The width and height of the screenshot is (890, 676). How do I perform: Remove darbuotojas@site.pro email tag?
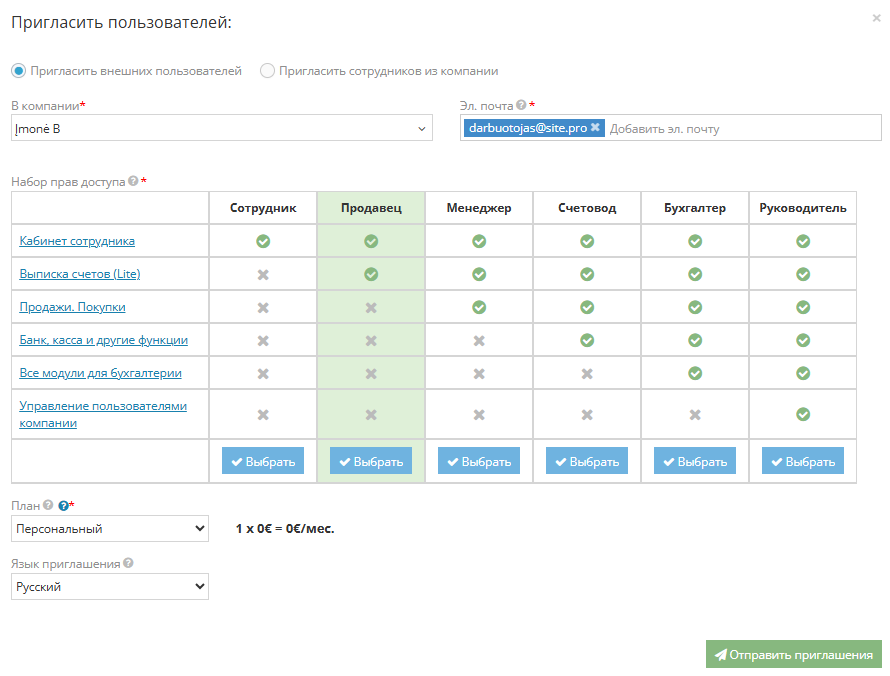[x=595, y=128]
